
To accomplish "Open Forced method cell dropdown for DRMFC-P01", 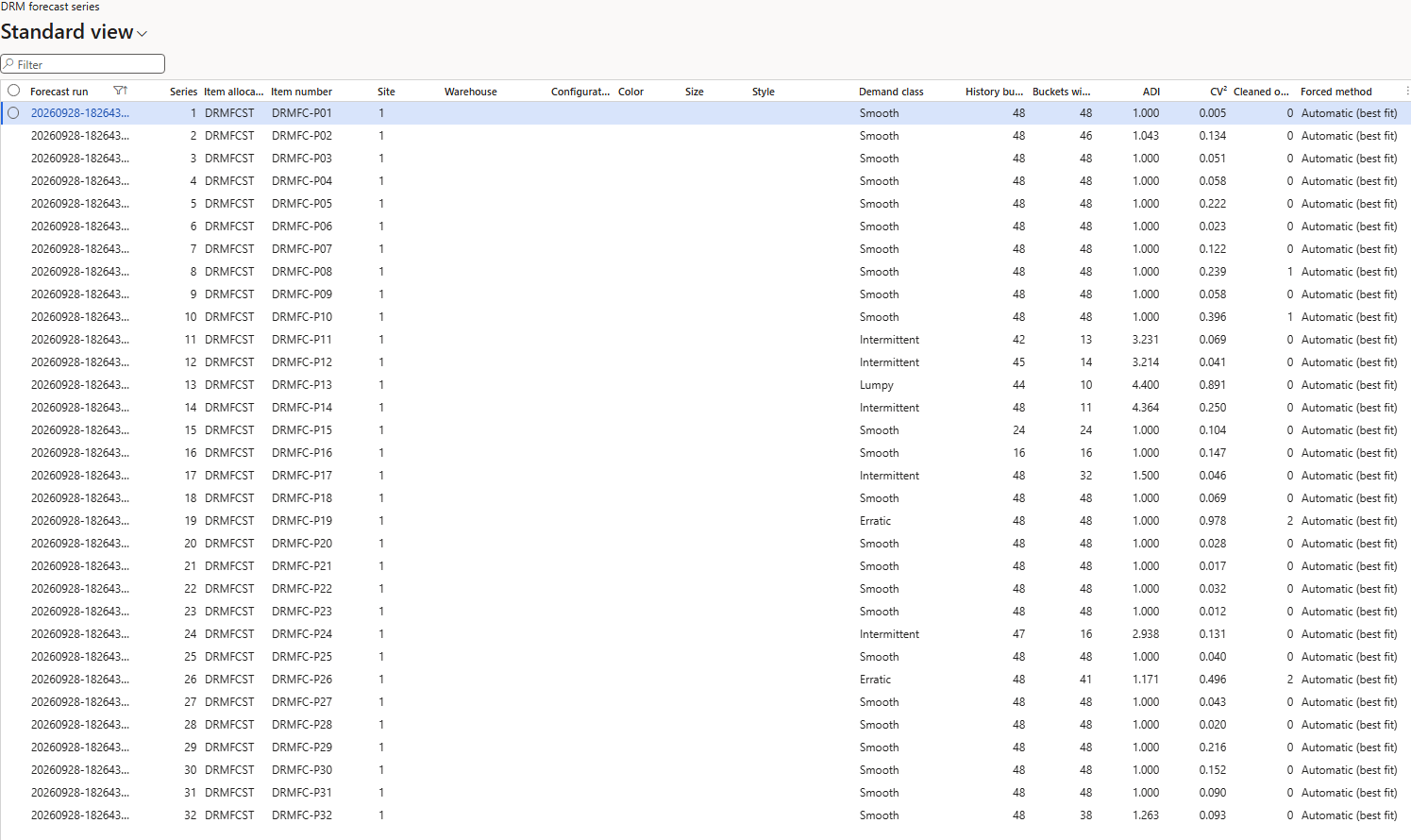I will [x=1349, y=113].
